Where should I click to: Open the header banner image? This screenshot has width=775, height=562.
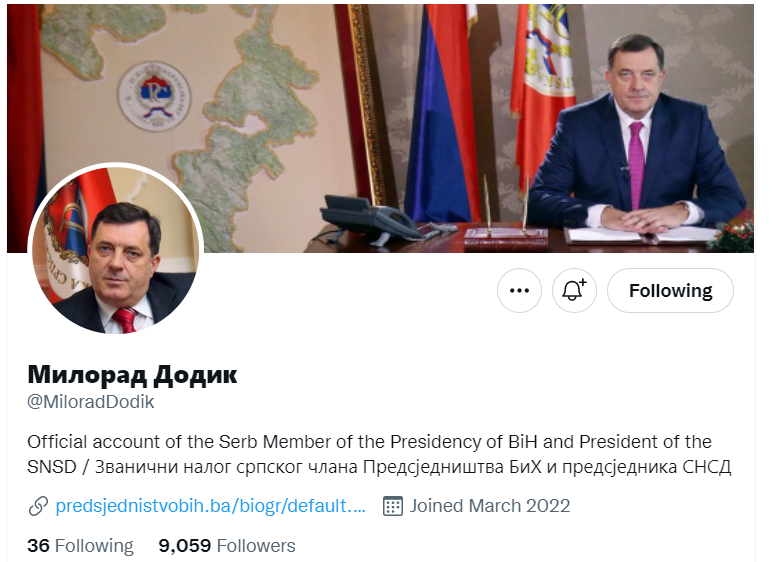[380, 129]
